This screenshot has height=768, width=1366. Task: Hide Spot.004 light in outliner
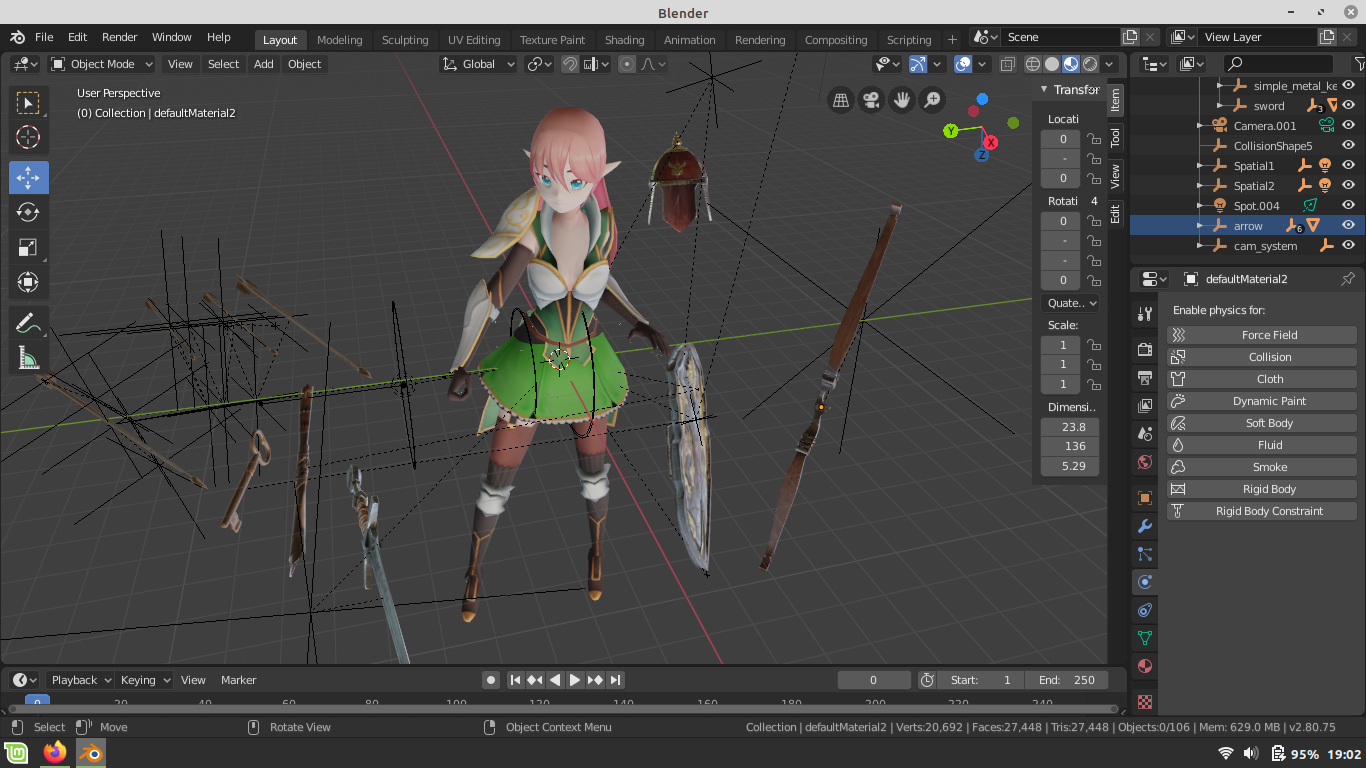point(1348,206)
